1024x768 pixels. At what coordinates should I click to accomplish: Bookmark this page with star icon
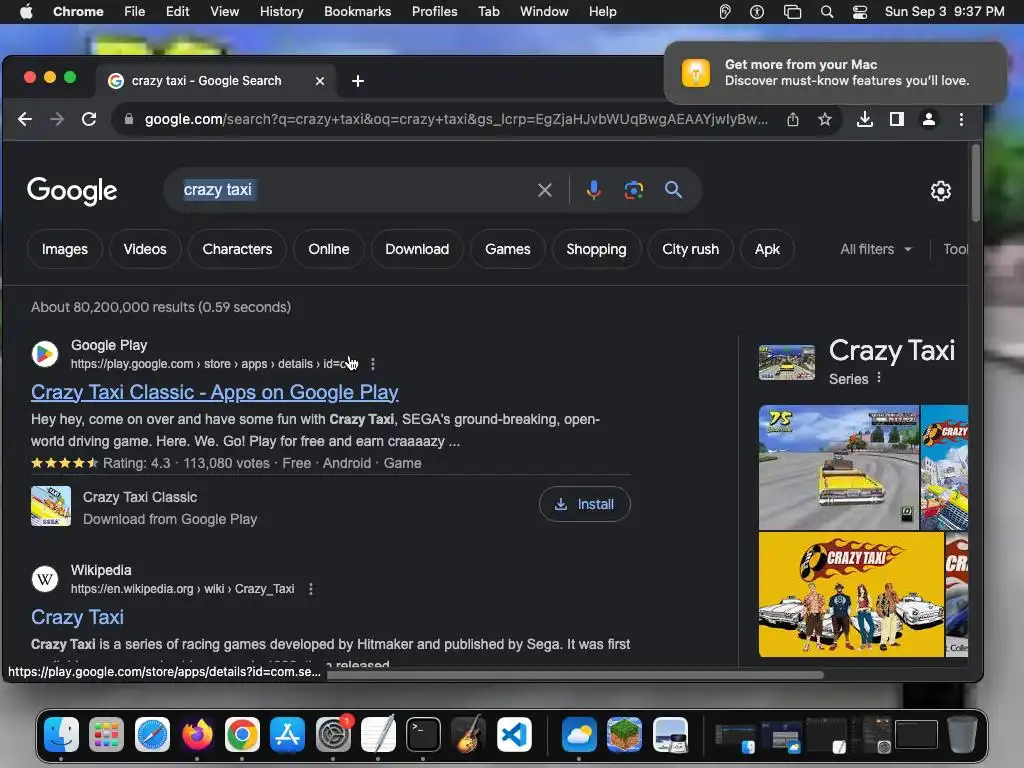pyautogui.click(x=825, y=119)
